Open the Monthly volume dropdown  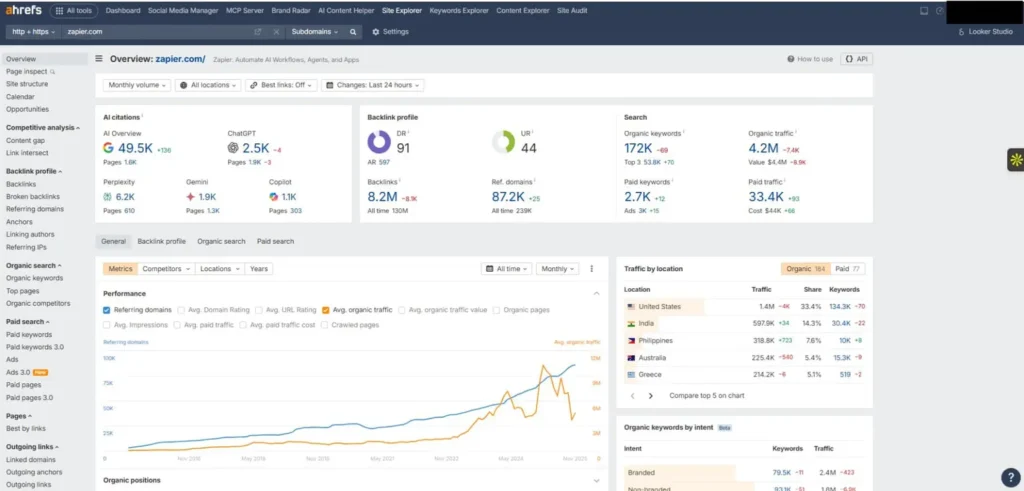[136, 85]
